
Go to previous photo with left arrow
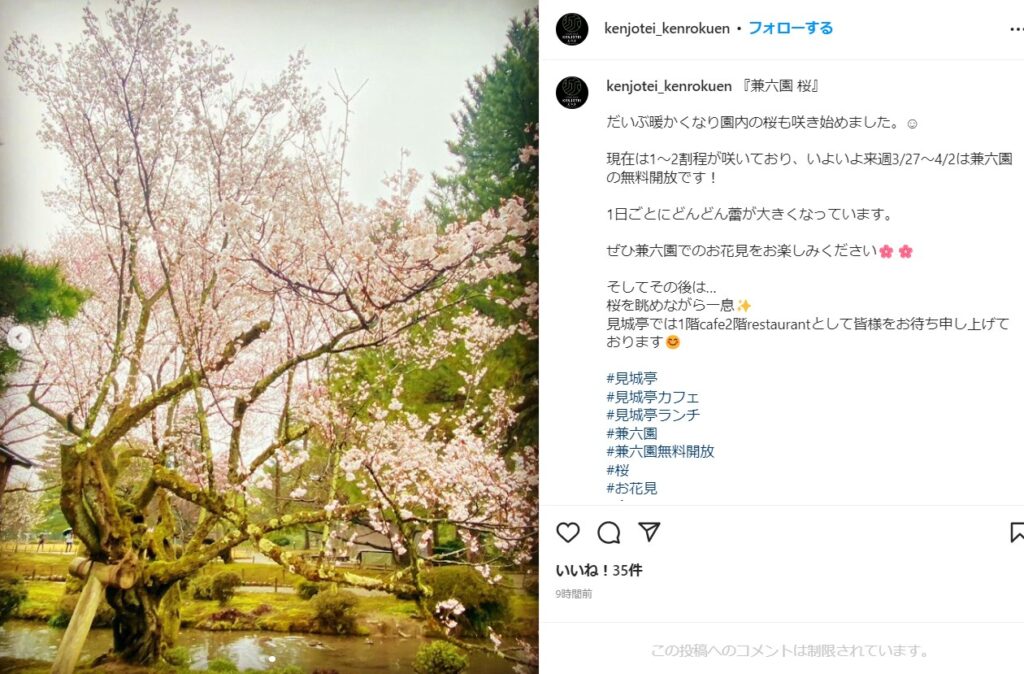point(19,338)
